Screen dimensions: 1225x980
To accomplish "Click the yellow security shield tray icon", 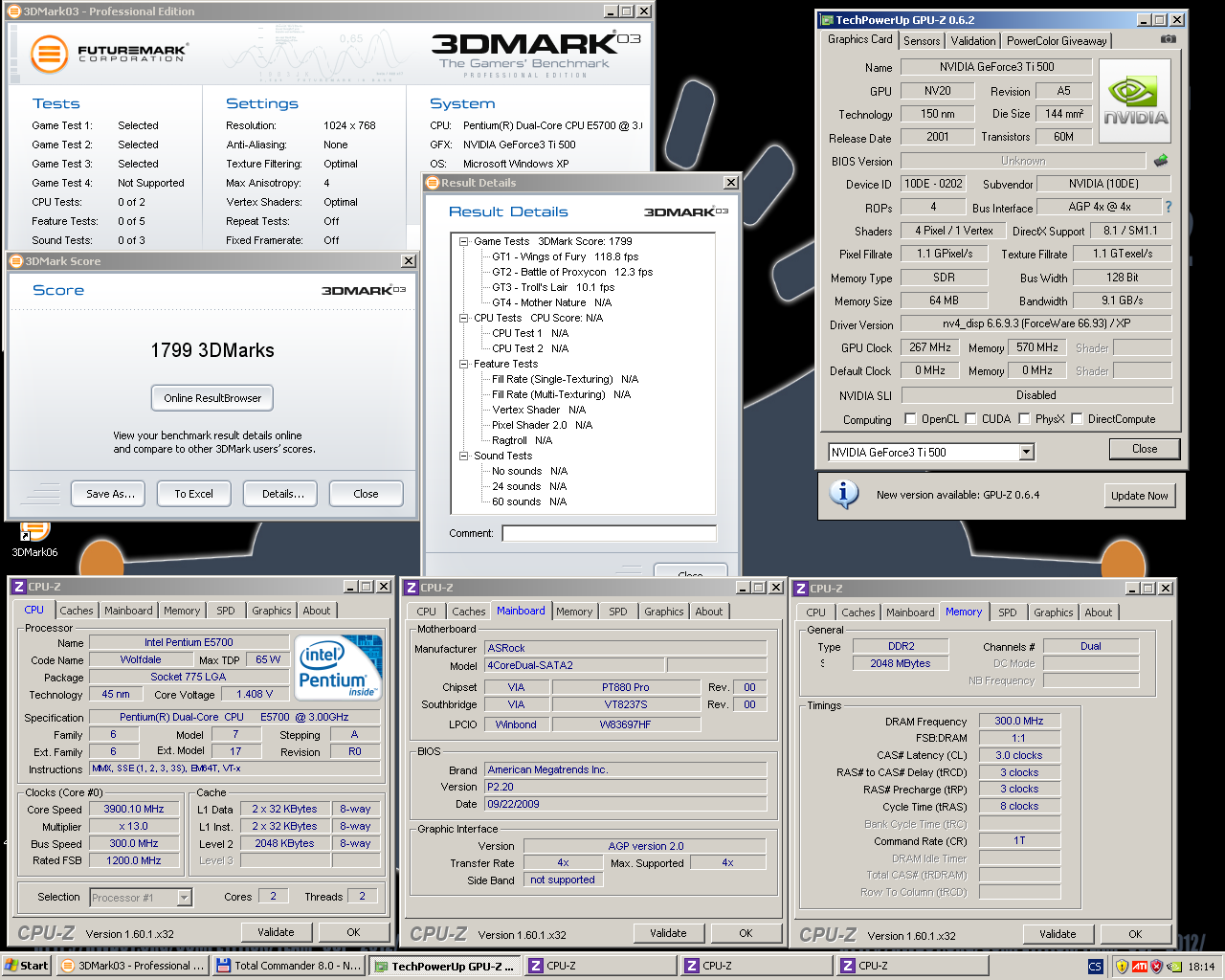I will (1122, 967).
